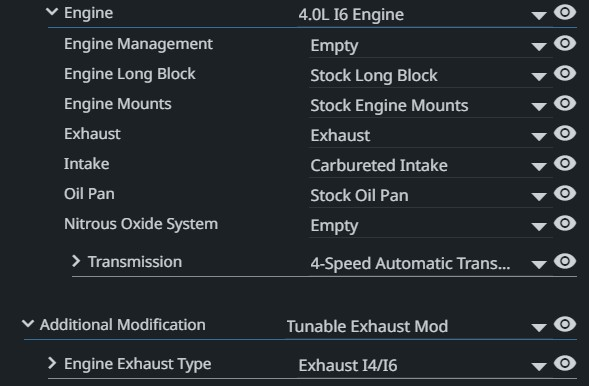Open the Nitrous Oxide System dropdown arrow
The height and width of the screenshot is (386, 589).
(x=539, y=227)
